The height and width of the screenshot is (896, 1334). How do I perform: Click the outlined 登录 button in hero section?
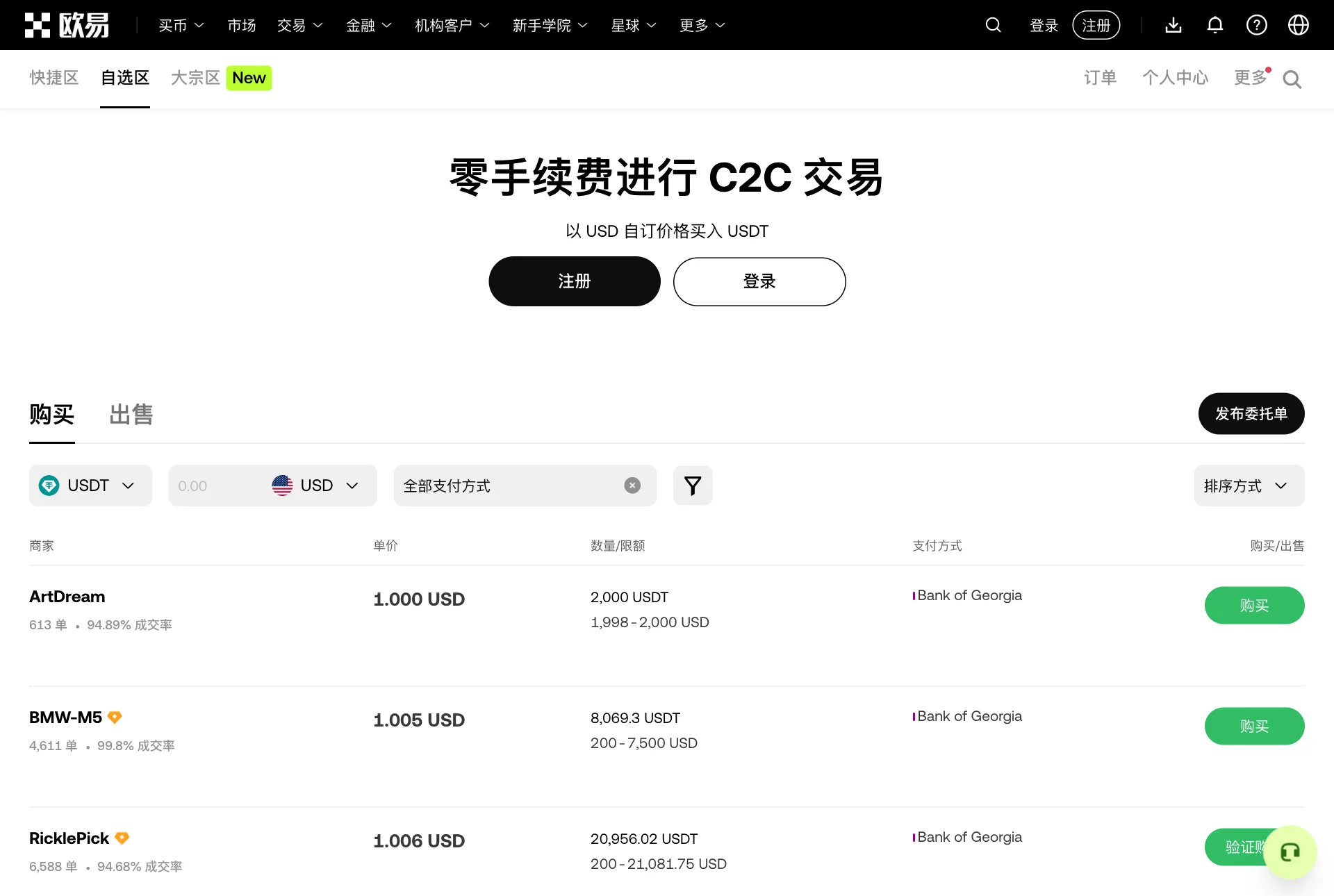pos(759,281)
